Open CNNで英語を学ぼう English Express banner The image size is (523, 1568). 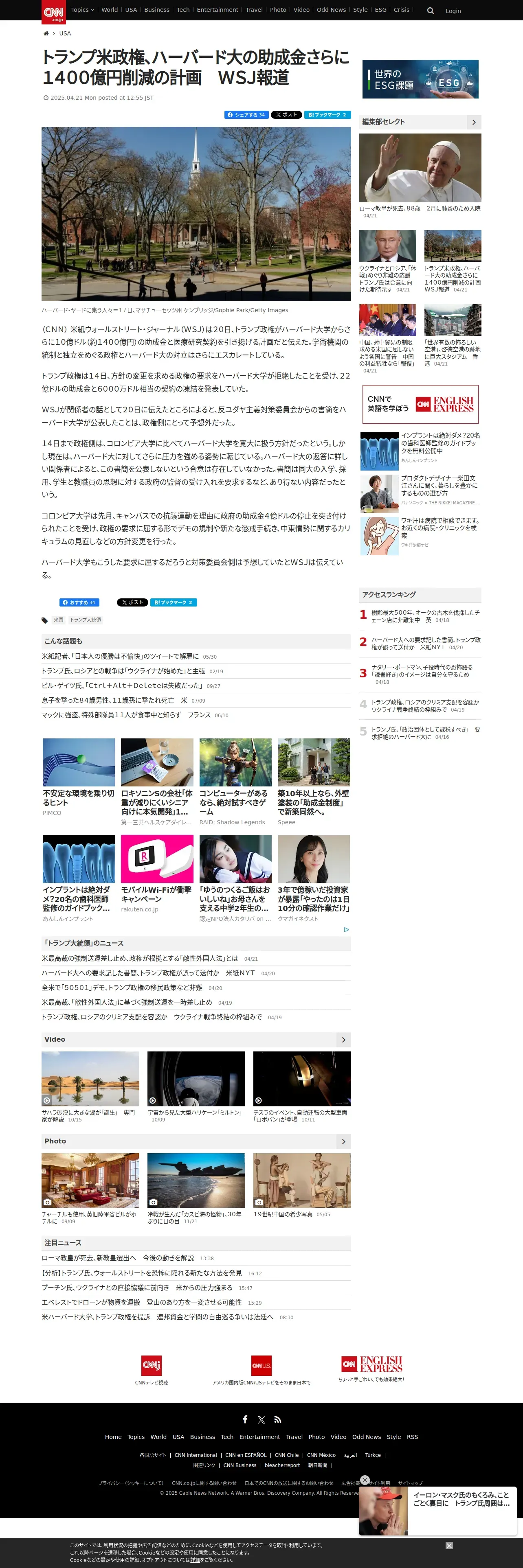coord(420,404)
